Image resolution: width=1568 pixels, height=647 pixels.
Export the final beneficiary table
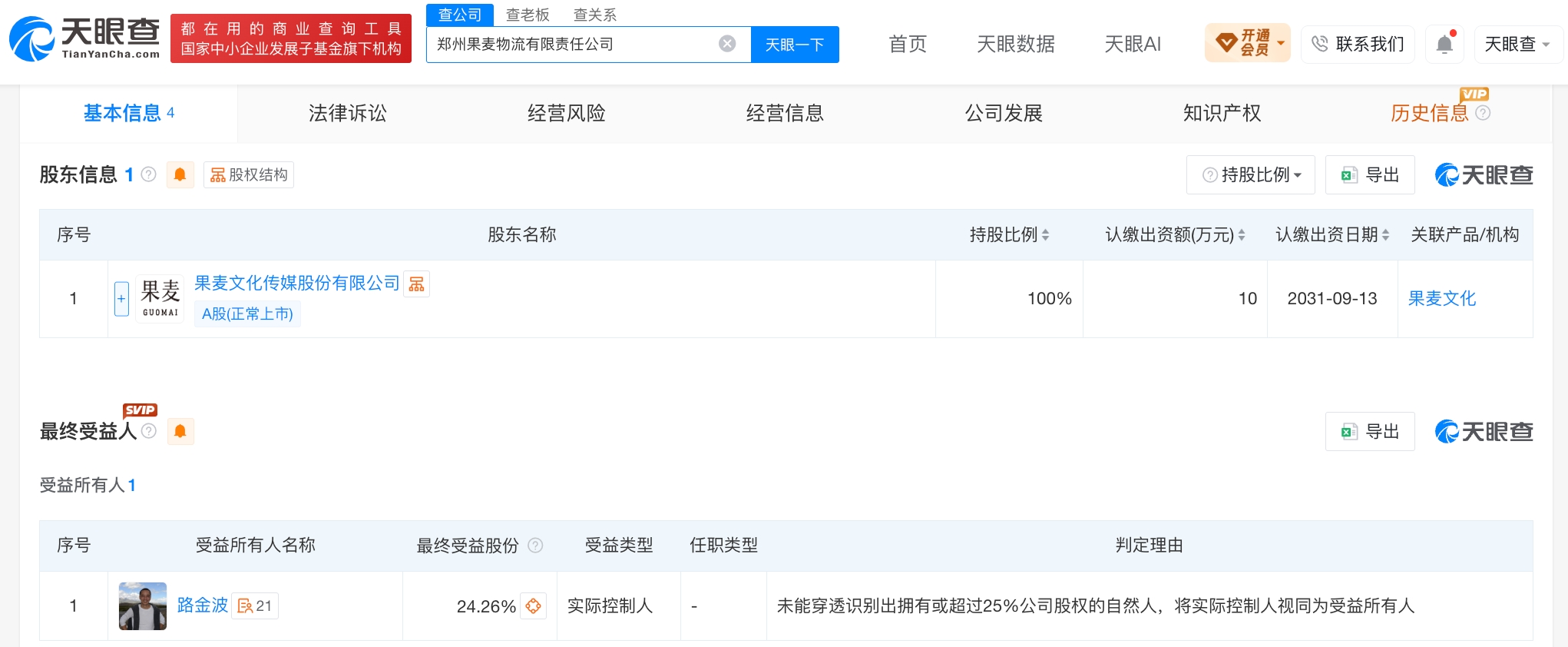[x=1370, y=432]
